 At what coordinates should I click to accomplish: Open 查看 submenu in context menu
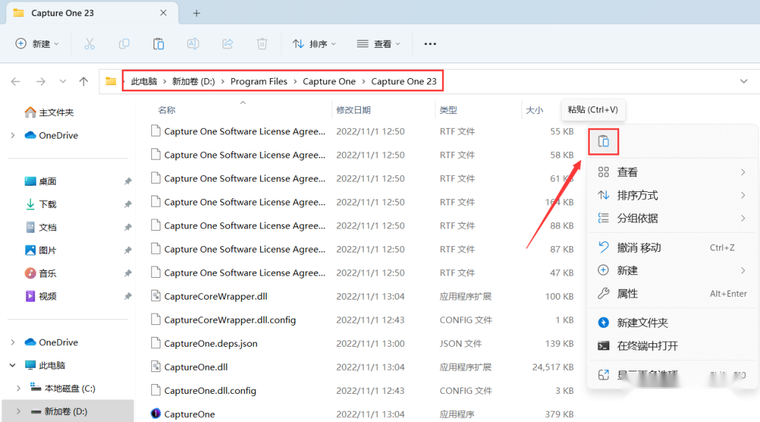tap(672, 172)
